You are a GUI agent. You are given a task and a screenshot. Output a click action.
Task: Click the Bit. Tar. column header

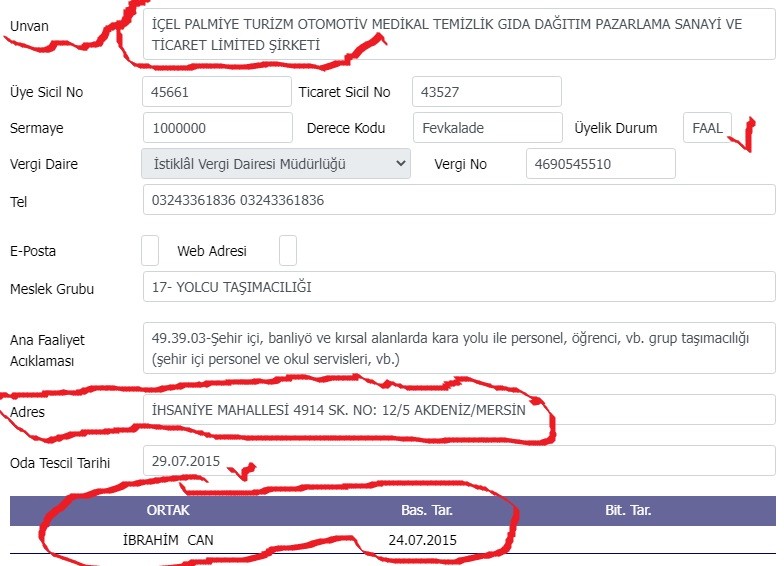pyautogui.click(x=628, y=510)
